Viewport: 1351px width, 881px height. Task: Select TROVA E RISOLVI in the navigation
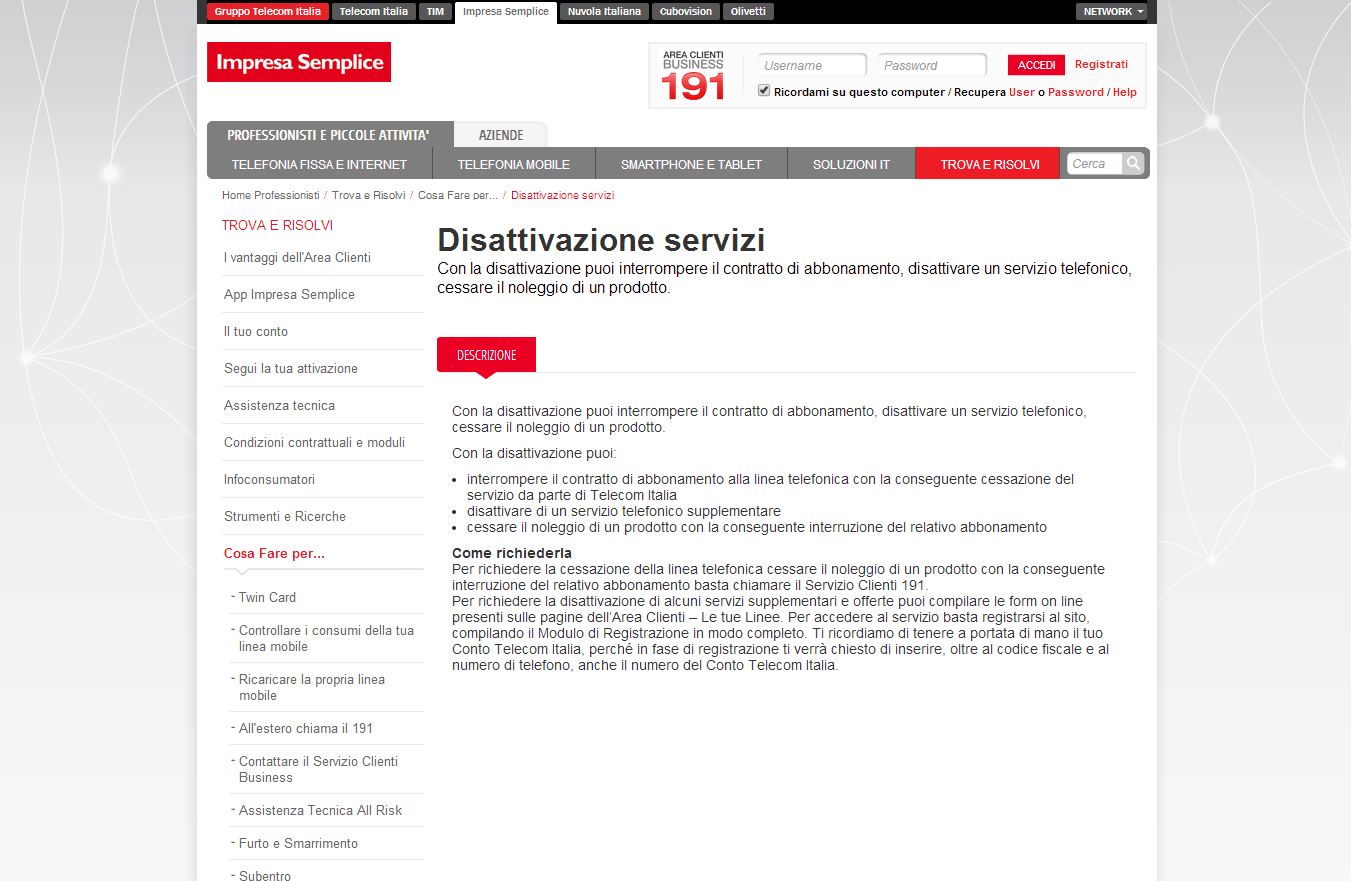click(986, 163)
